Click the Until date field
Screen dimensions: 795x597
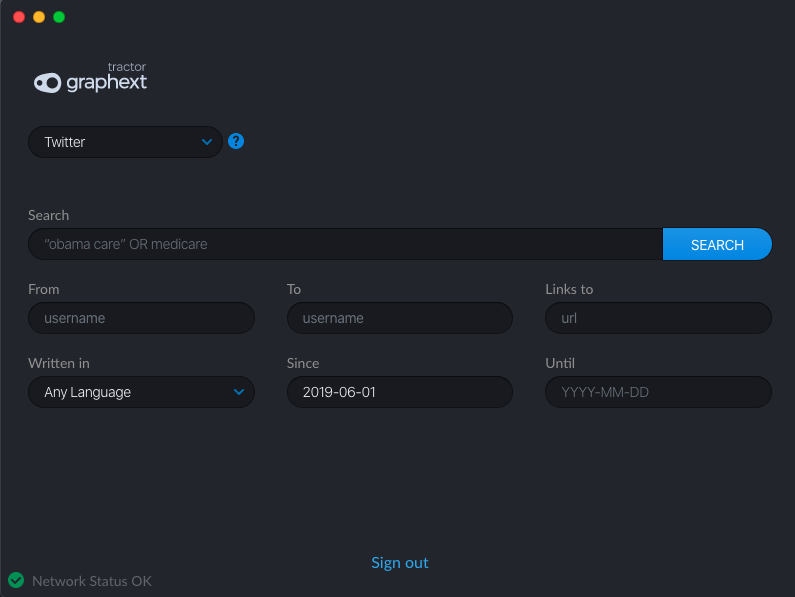[x=658, y=392]
